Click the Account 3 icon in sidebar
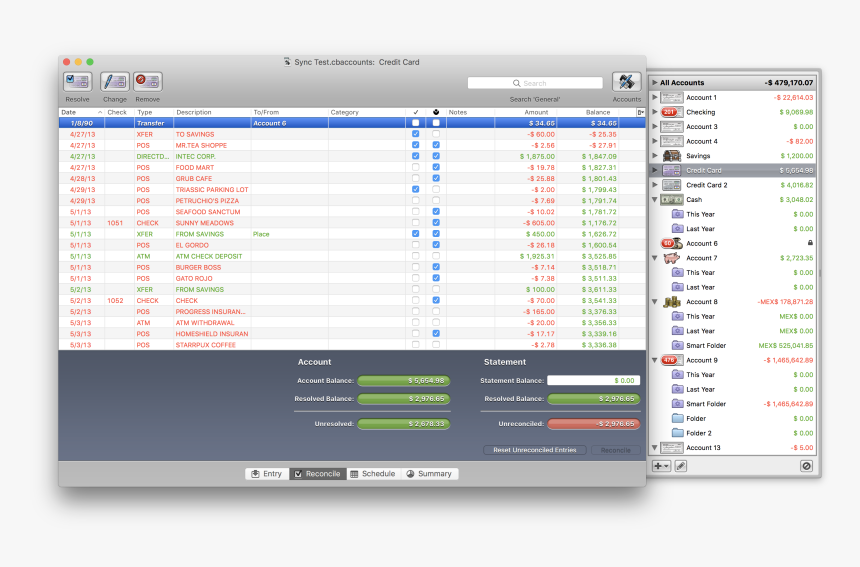Screen dimensions: 860x567 [671, 127]
